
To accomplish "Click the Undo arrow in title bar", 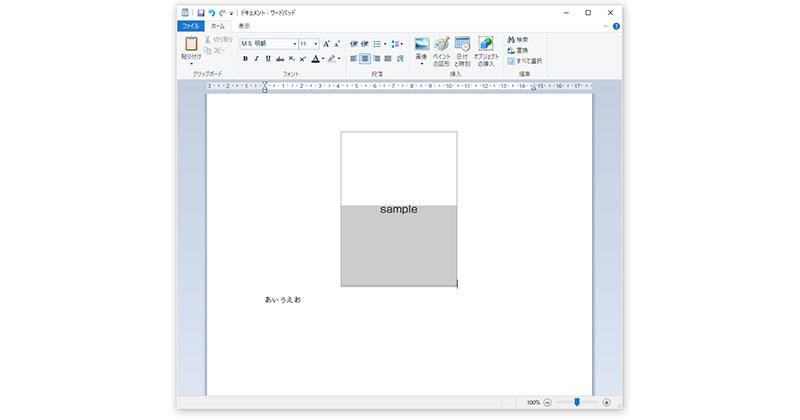I will coord(211,12).
